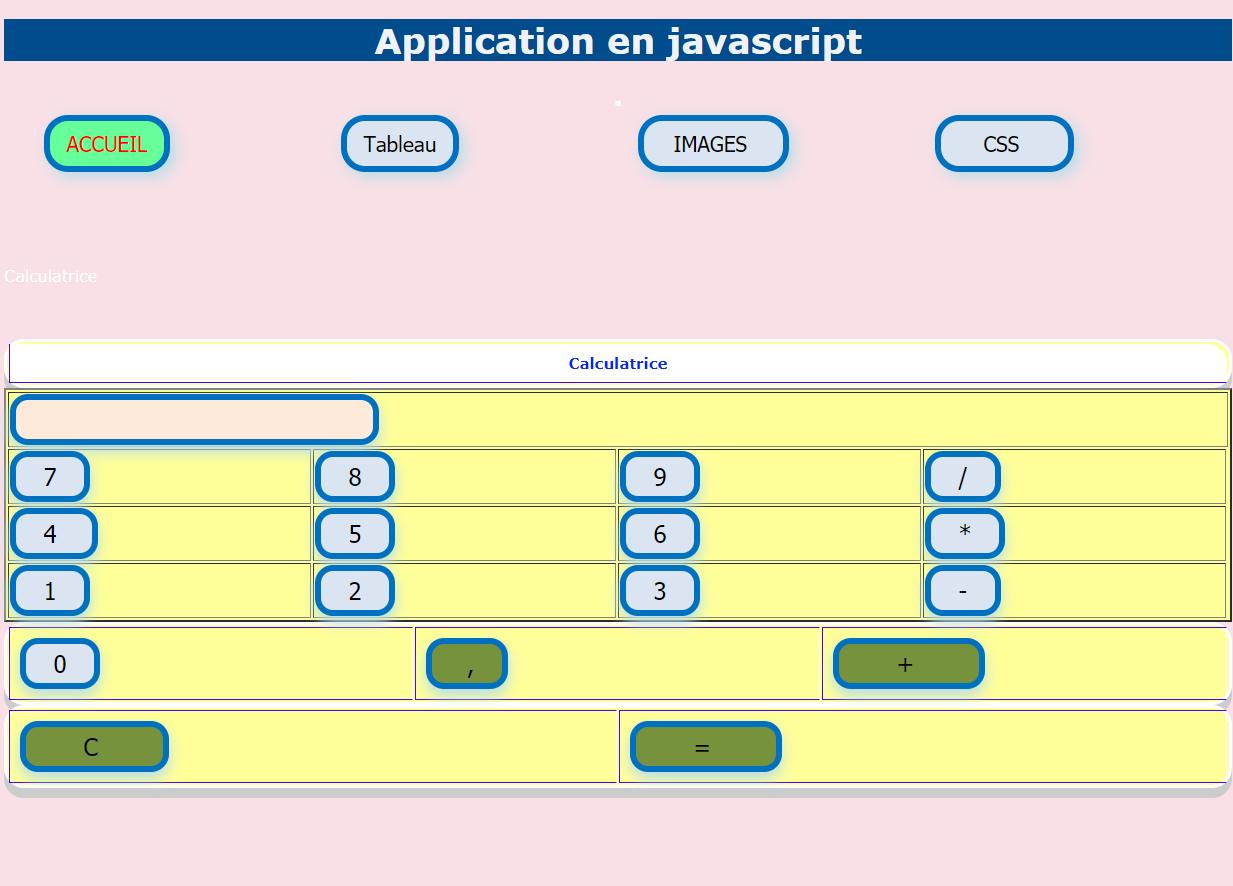The height and width of the screenshot is (886, 1233).
Task: Select the minus operator key
Action: [x=962, y=591]
